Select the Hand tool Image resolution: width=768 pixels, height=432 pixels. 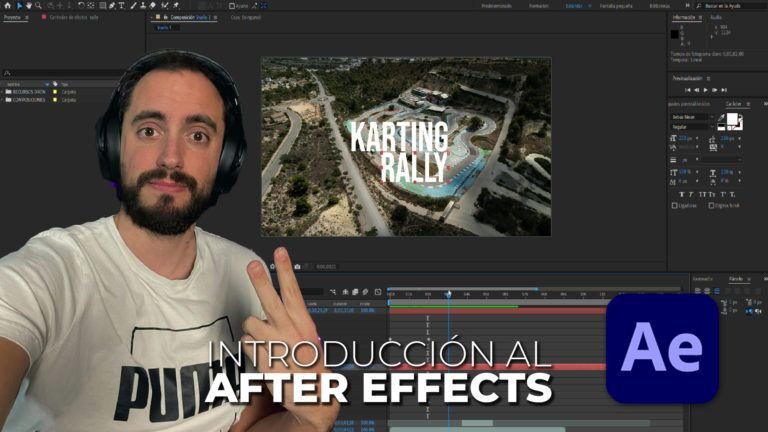coord(29,5)
